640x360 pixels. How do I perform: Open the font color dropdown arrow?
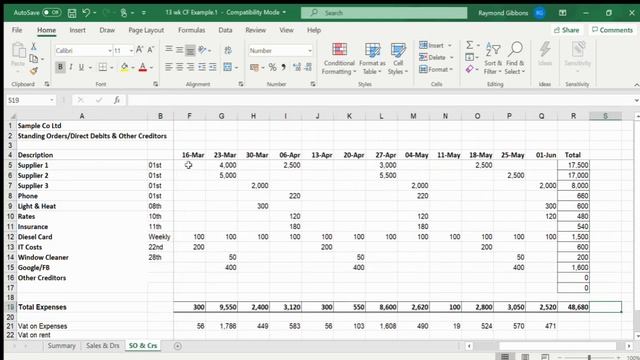[151, 67]
